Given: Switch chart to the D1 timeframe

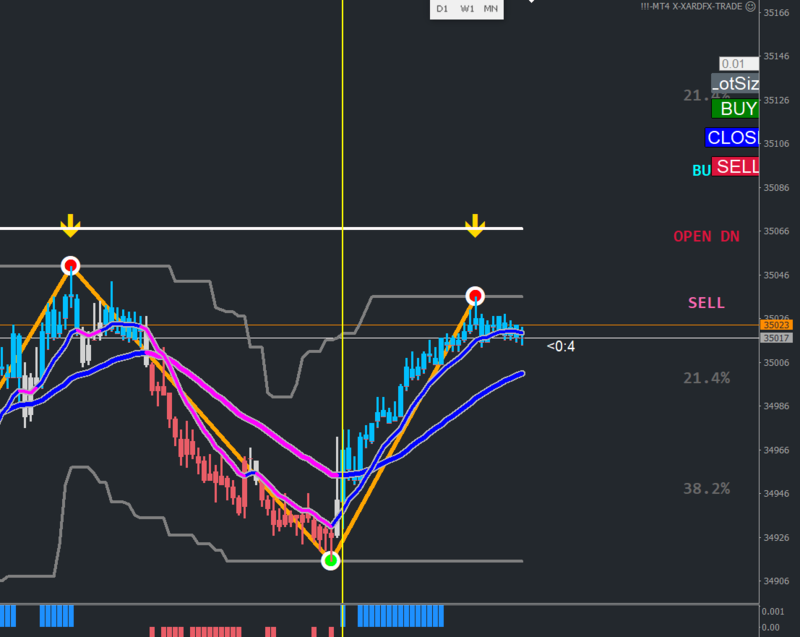Looking at the screenshot, I should point(442,9).
